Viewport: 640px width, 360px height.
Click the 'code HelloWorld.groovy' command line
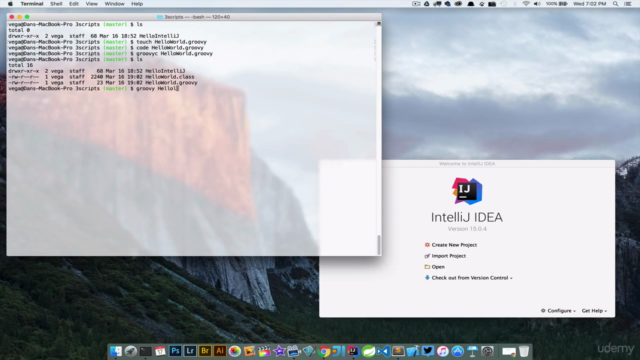pos(106,48)
